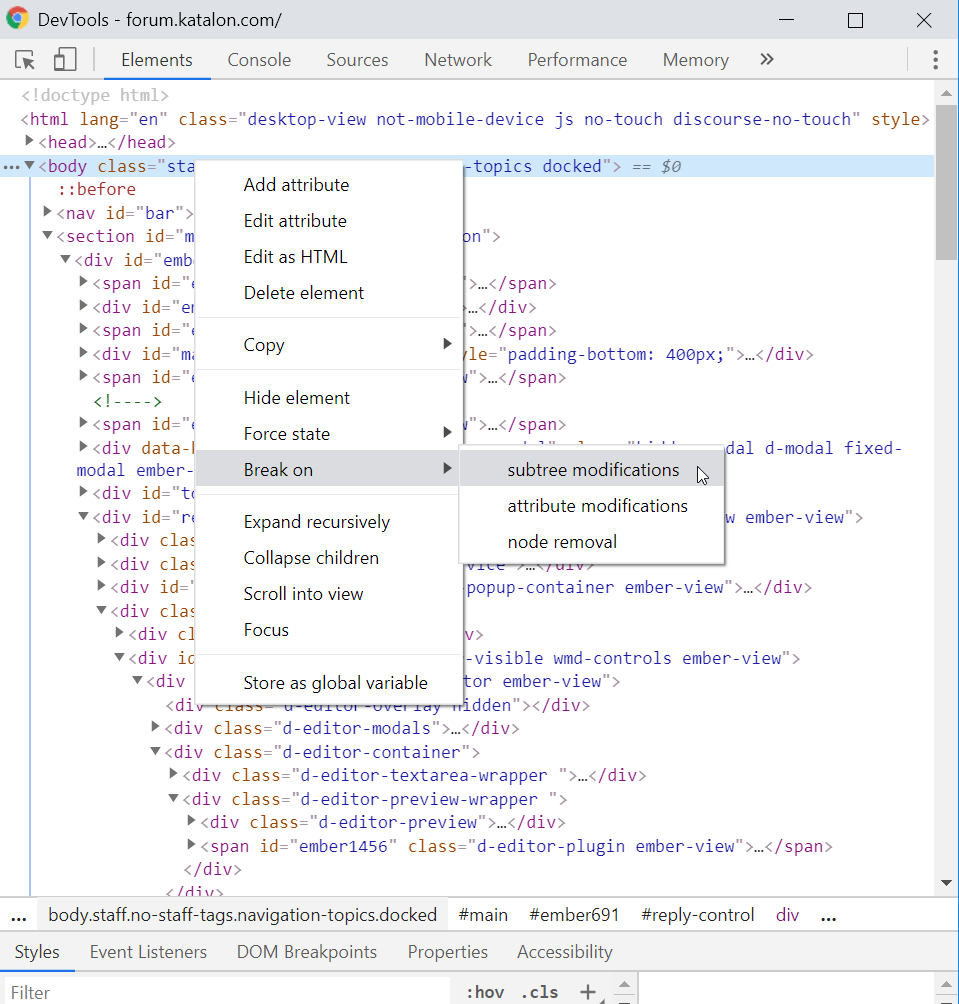Switch to the Console tab

point(258,60)
